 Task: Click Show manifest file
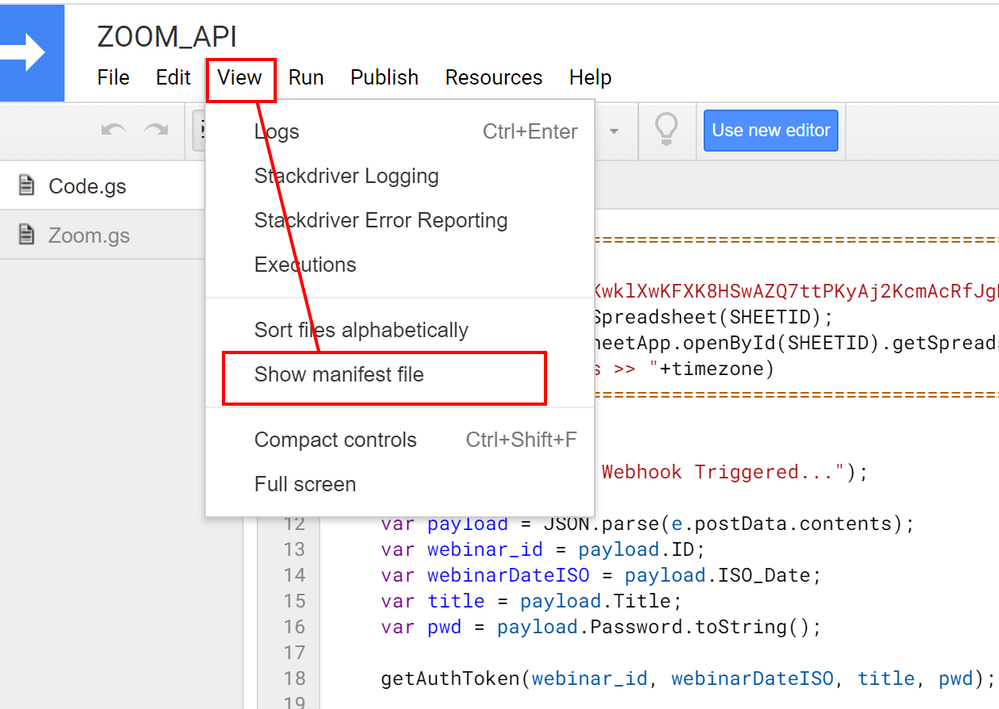400,375
